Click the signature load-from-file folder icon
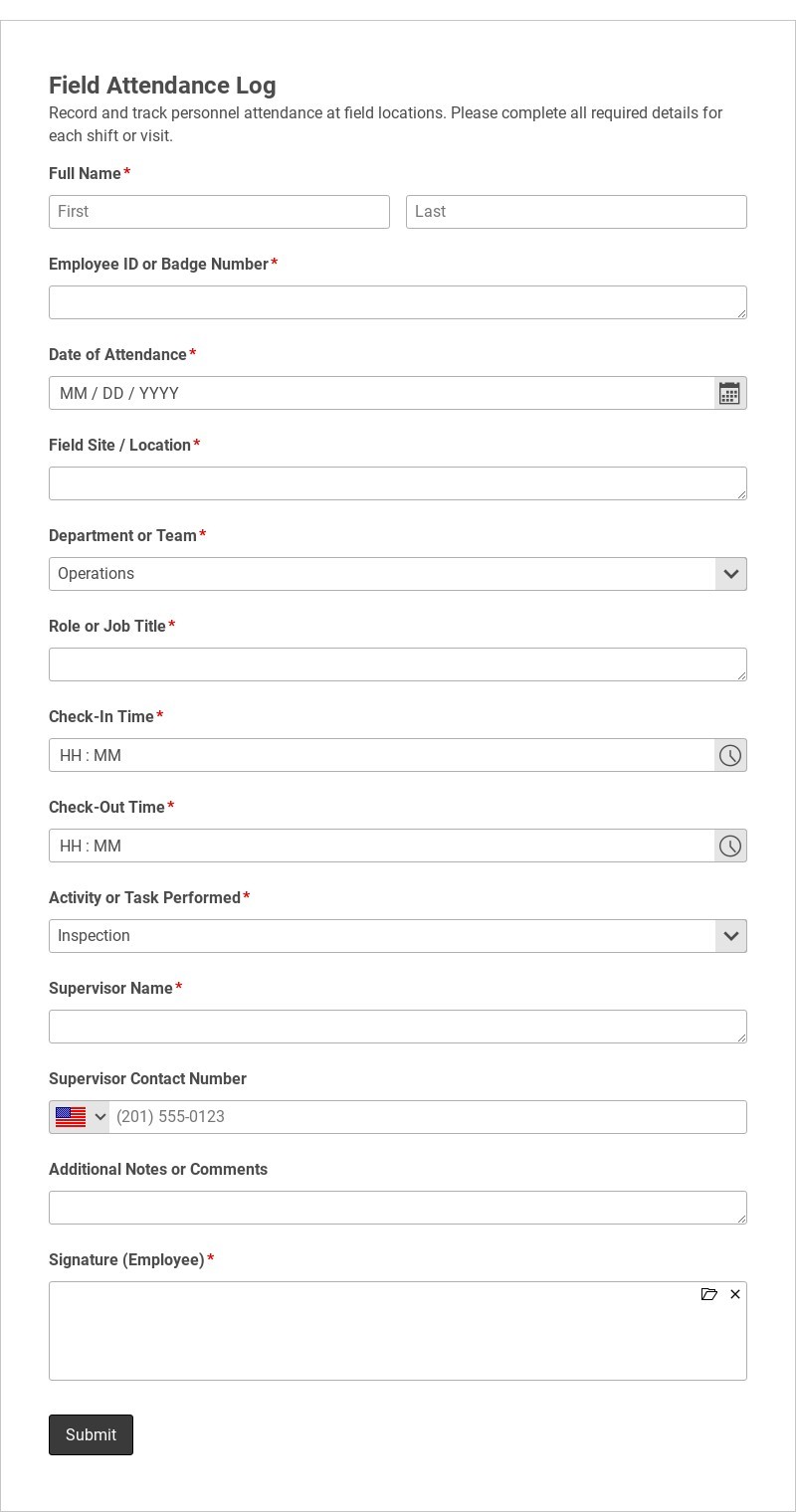 tap(709, 1294)
